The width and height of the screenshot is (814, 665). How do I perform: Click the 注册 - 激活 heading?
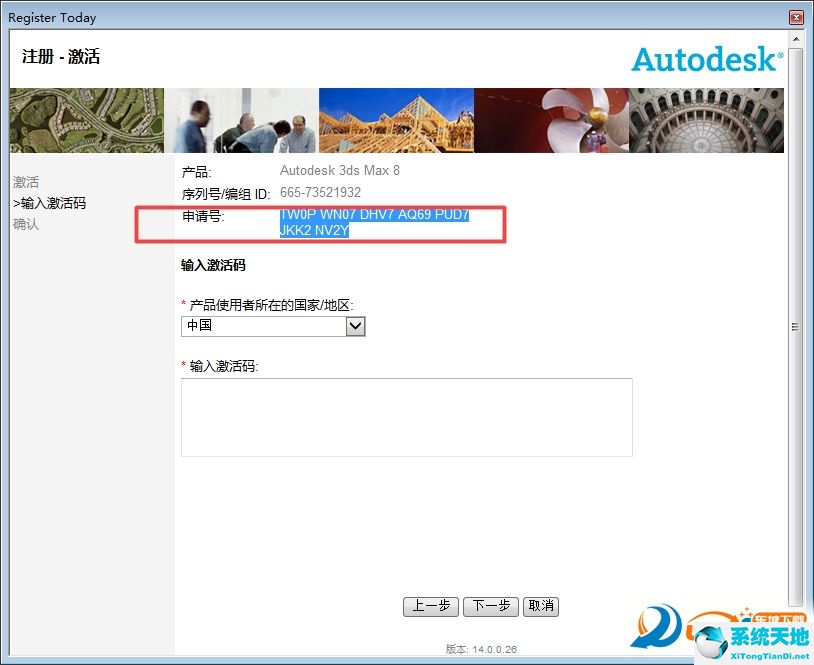[x=61, y=57]
